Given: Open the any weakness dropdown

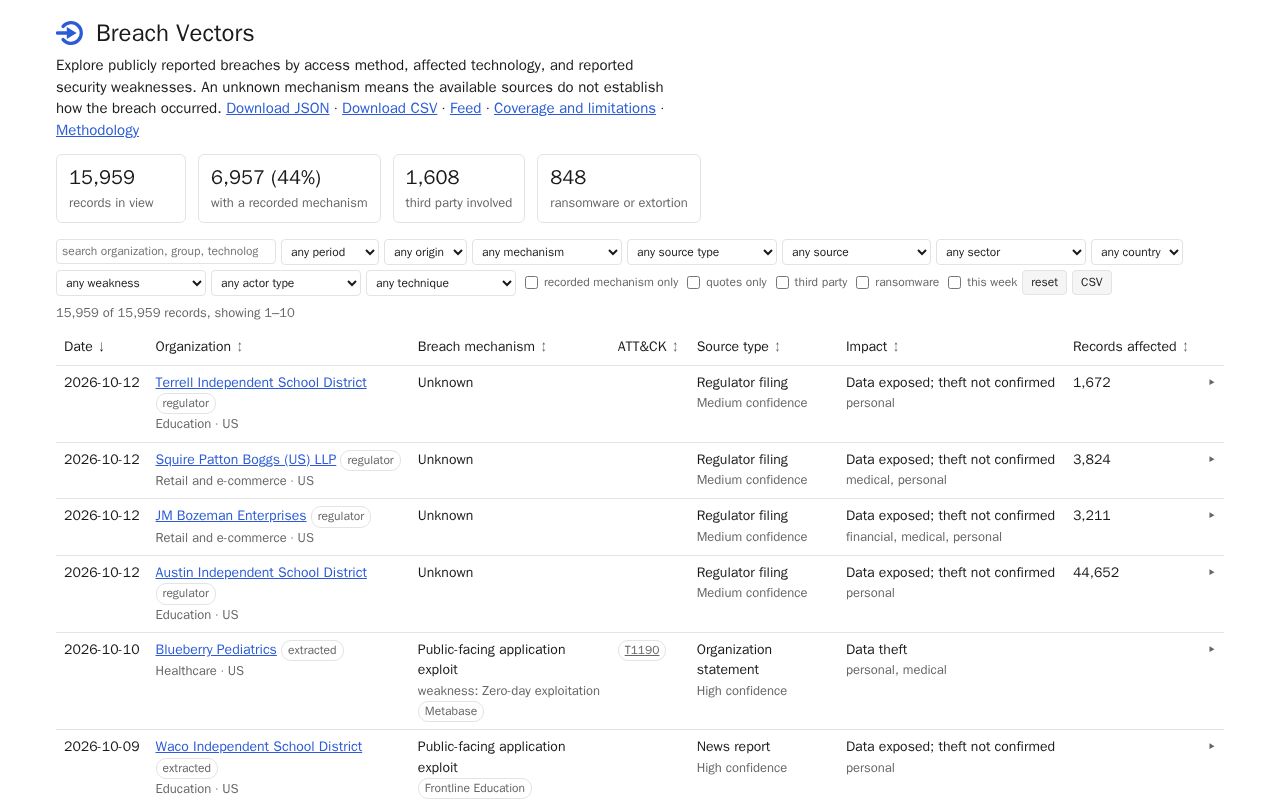Looking at the screenshot, I should point(131,283).
